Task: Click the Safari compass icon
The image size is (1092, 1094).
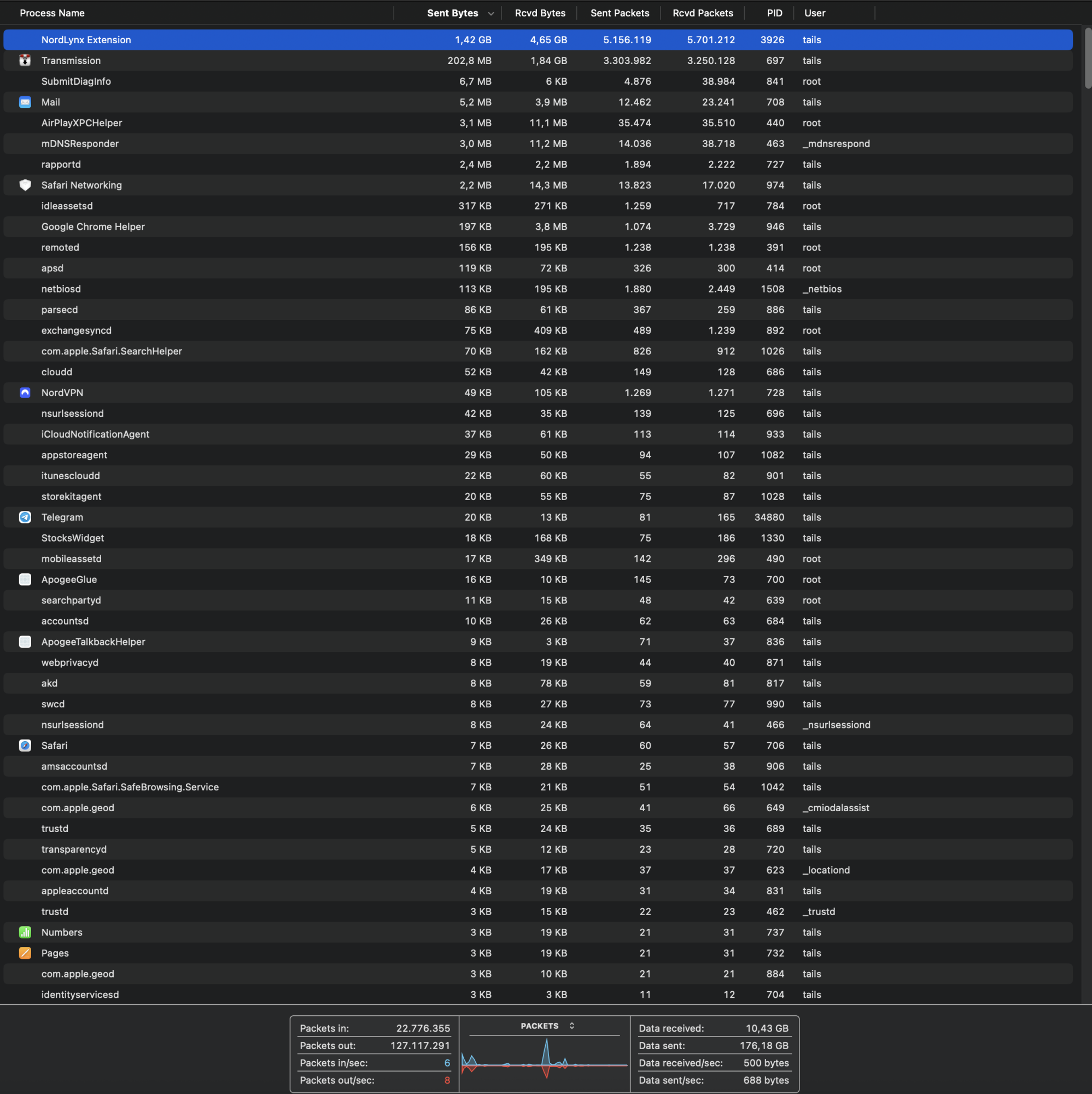Action: click(x=25, y=745)
